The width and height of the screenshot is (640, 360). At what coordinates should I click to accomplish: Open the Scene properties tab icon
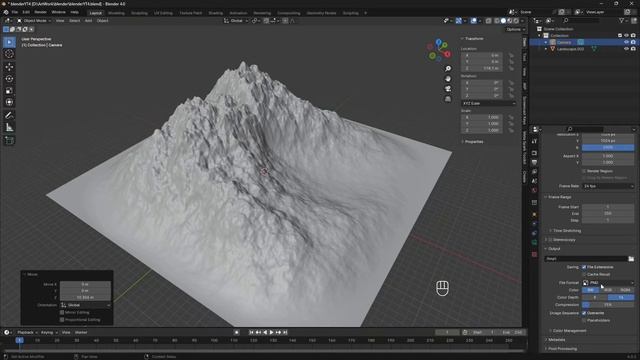(534, 181)
